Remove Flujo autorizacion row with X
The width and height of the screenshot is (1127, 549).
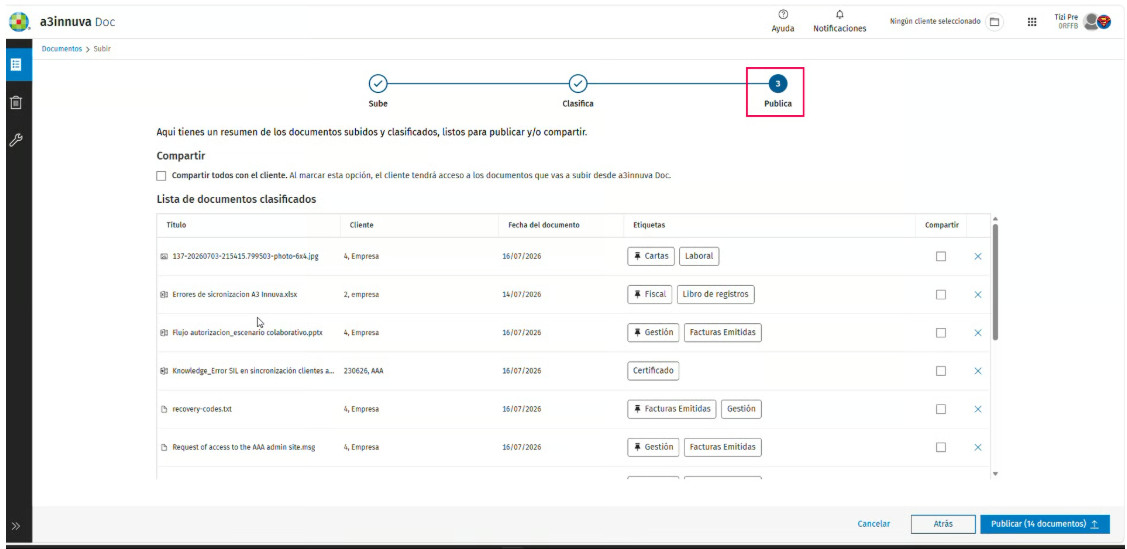tap(978, 333)
